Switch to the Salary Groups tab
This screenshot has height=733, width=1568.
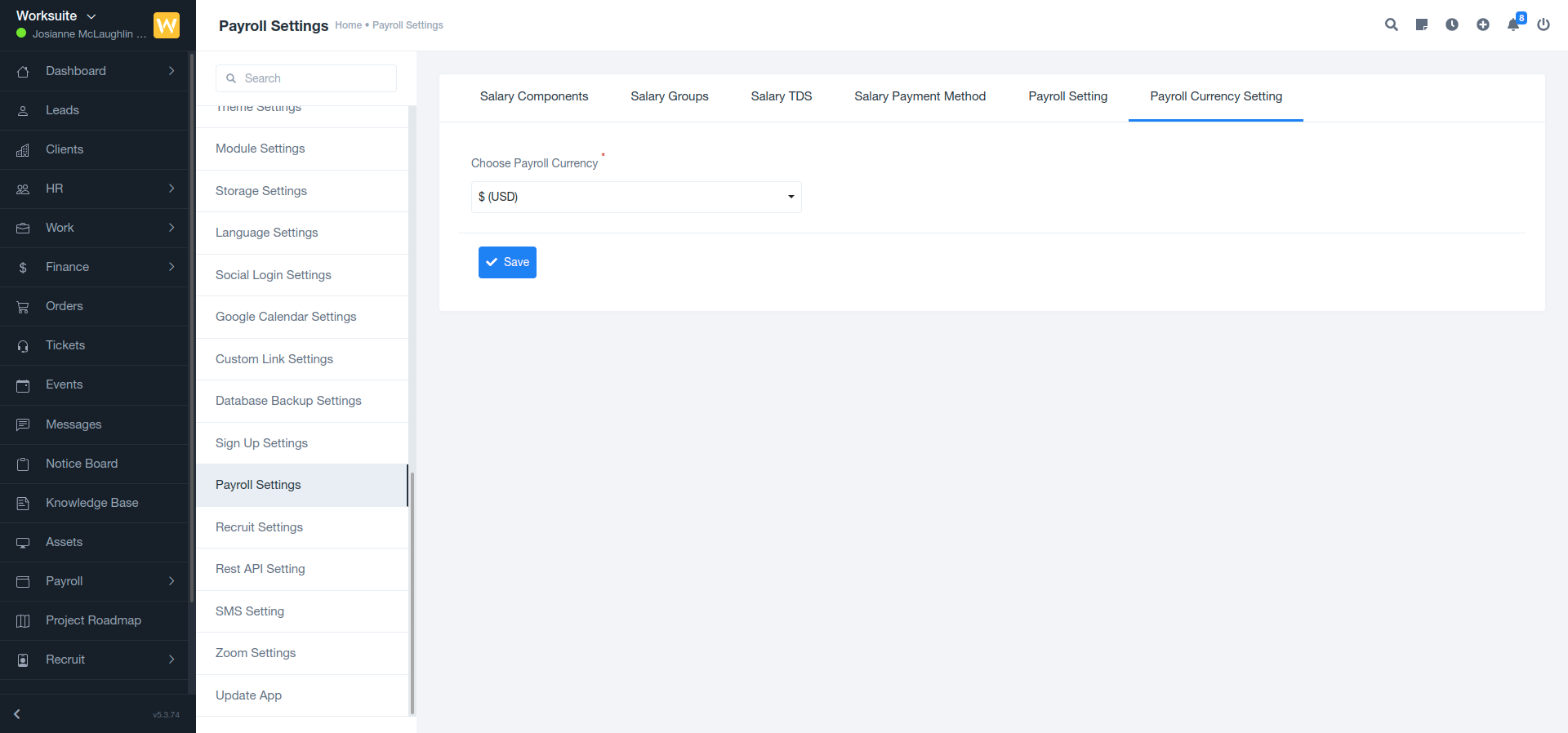[670, 96]
